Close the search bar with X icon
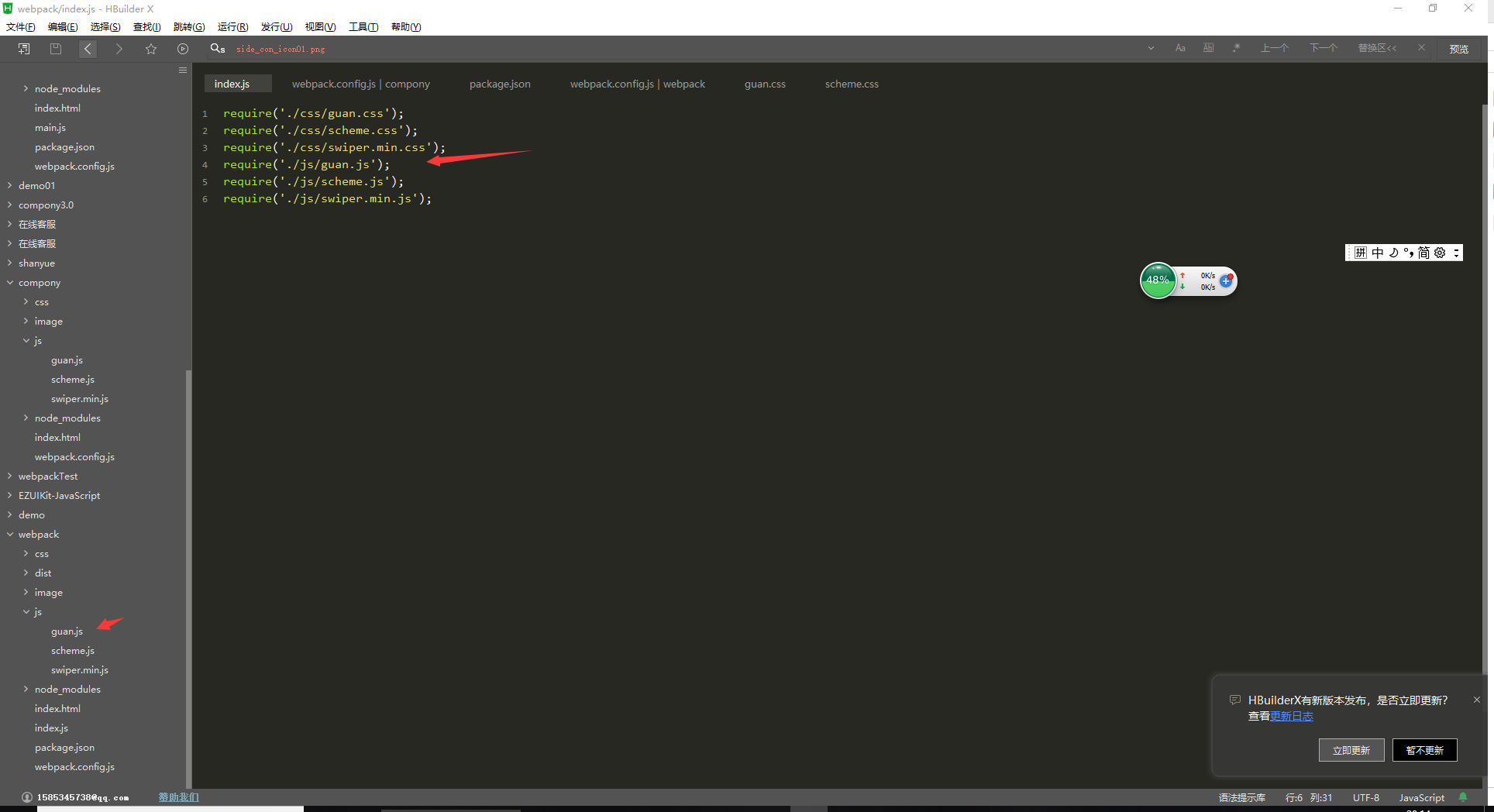 click(1421, 48)
